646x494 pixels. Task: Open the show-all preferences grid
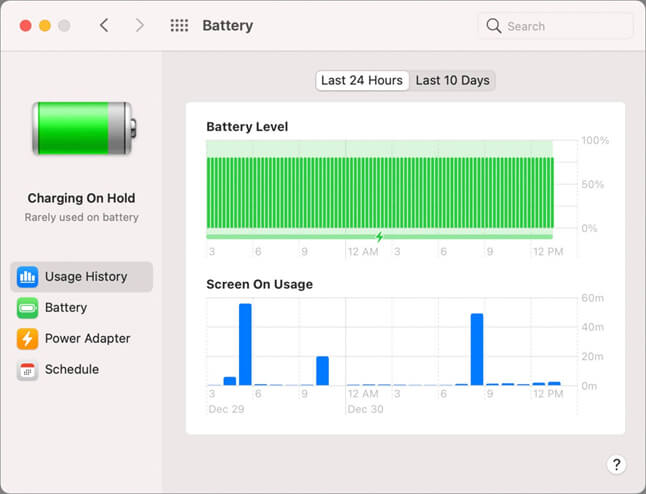click(179, 26)
